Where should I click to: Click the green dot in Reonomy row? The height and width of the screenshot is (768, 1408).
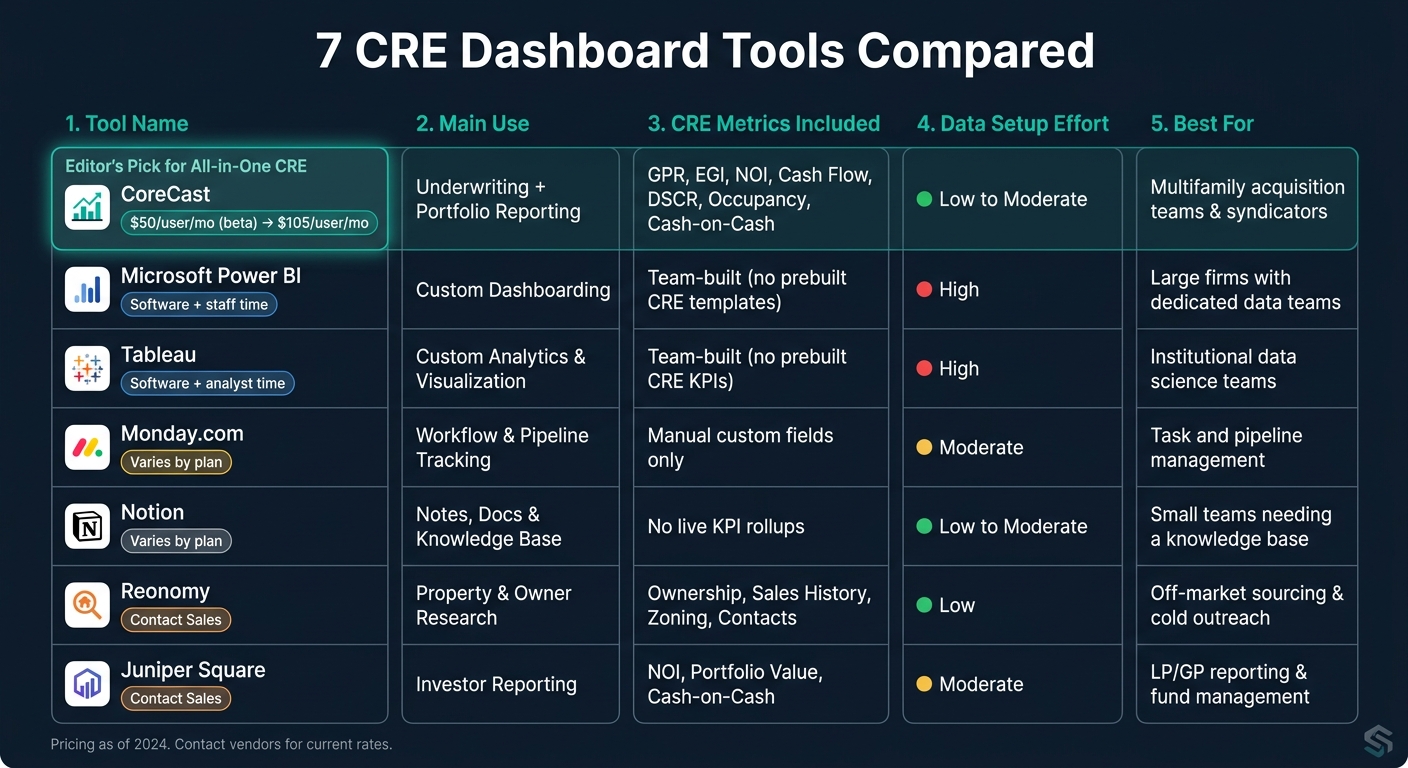924,606
